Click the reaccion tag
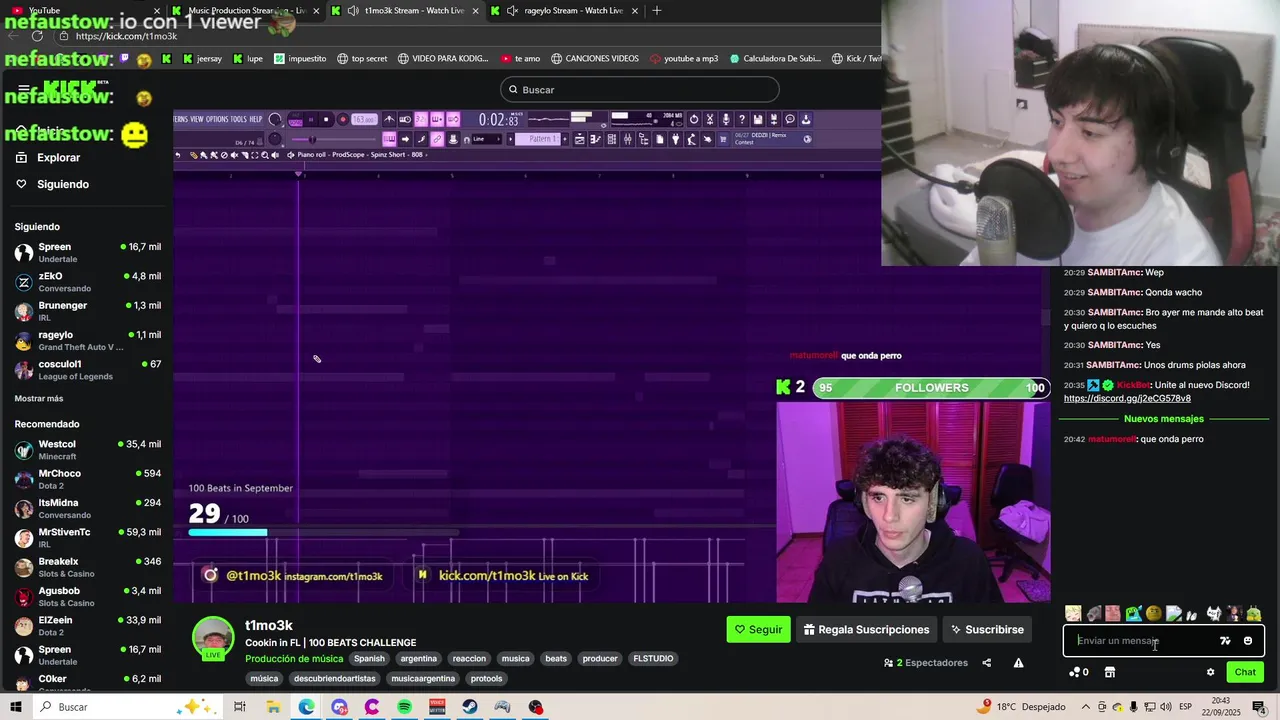The height and width of the screenshot is (720, 1280). pyautogui.click(x=469, y=659)
